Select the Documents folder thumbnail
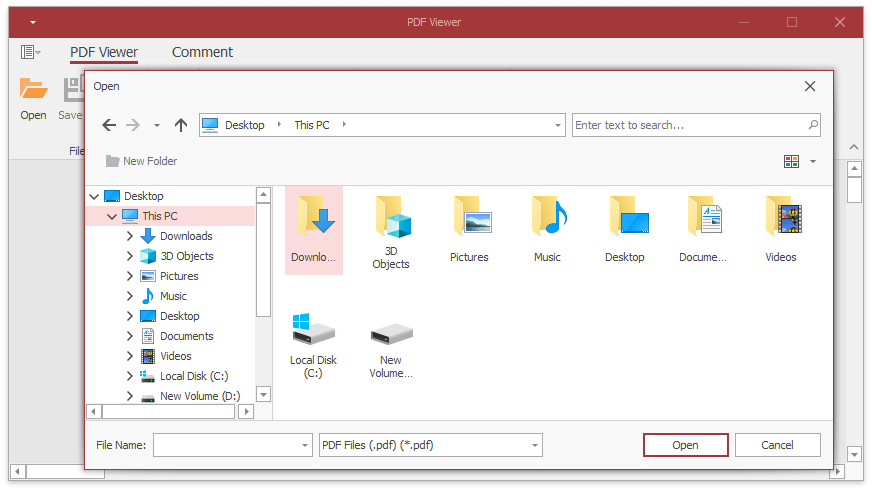 [x=703, y=229]
